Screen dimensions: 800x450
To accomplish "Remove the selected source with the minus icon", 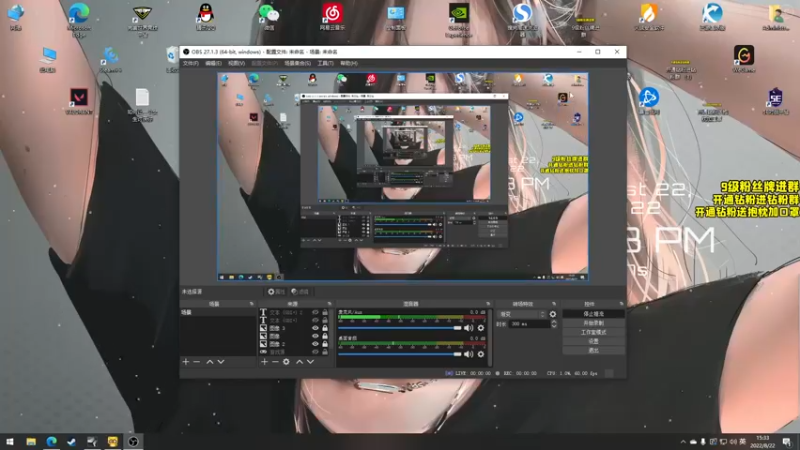I will pyautogui.click(x=275, y=362).
